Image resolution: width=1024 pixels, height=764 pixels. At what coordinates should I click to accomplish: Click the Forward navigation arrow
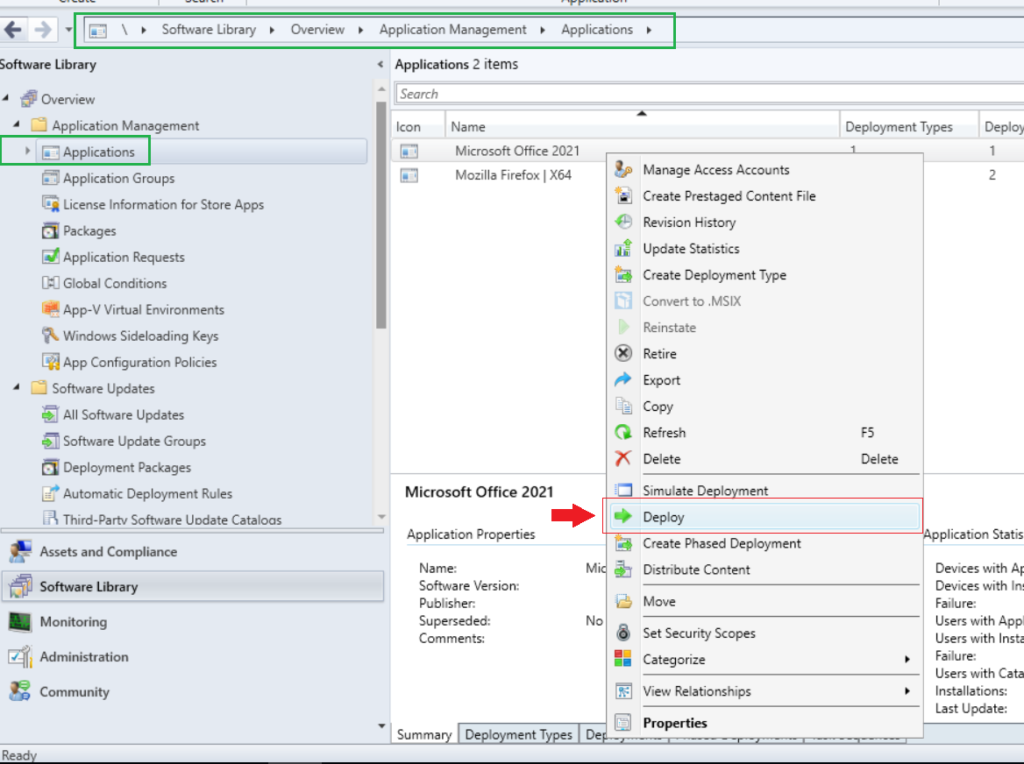(43, 29)
